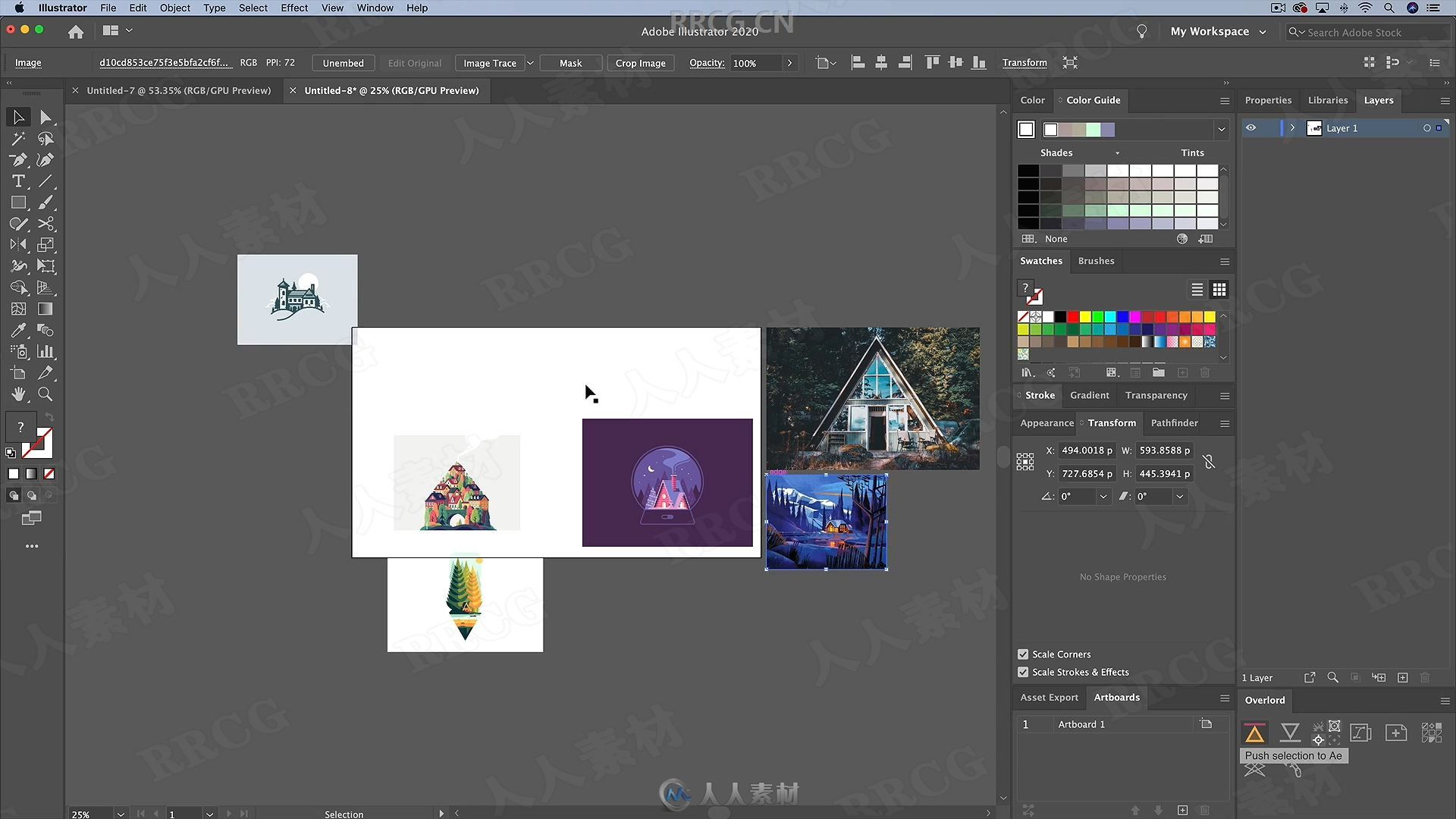
Task: Select the Asset Export panel icon
Action: [x=1047, y=697]
